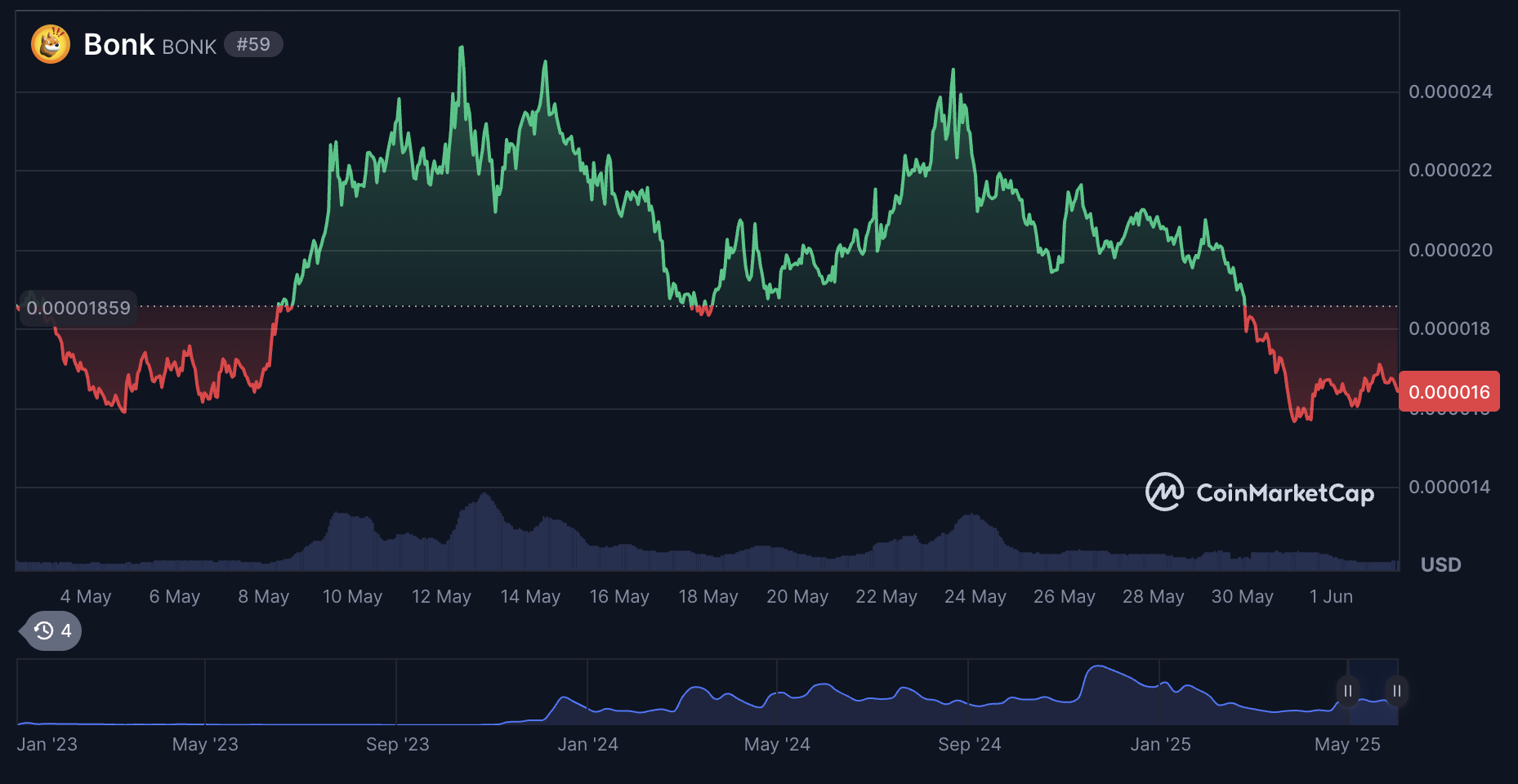
Task: Open the Bonk name dropdown
Action: click(x=118, y=44)
